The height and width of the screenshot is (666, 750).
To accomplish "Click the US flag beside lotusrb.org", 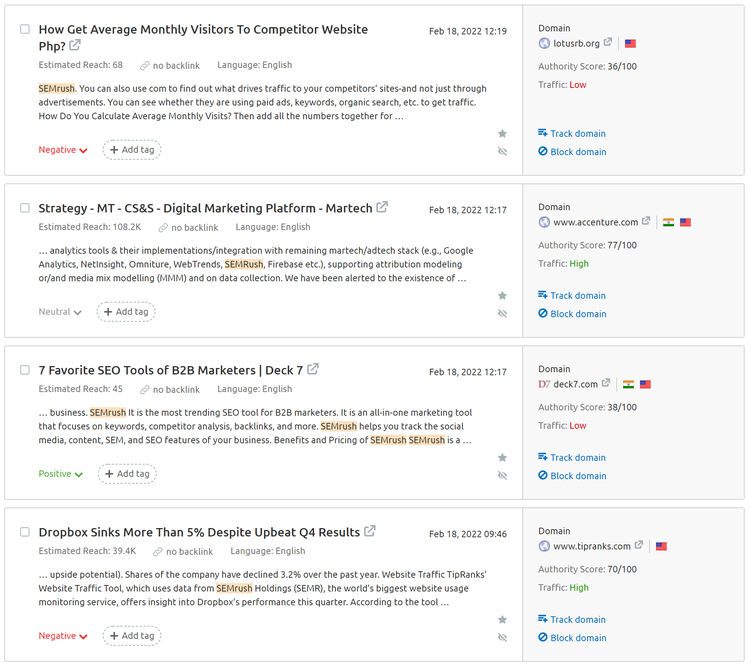I will tap(630, 44).
